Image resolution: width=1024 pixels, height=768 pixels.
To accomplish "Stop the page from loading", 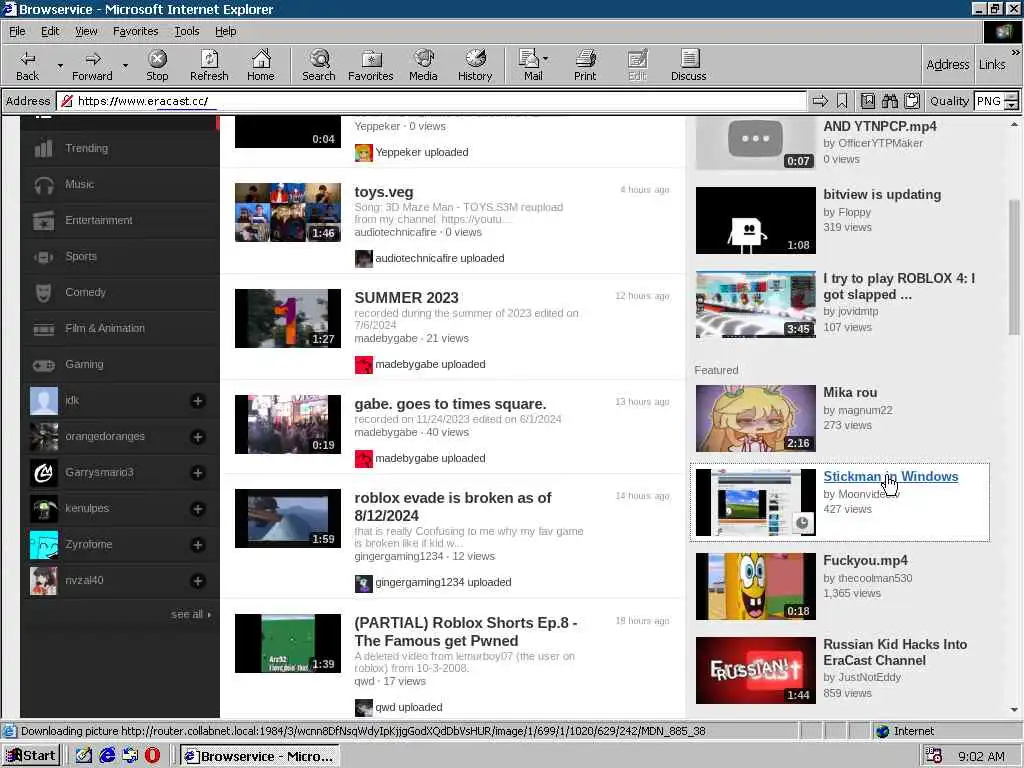I will click(x=157, y=65).
